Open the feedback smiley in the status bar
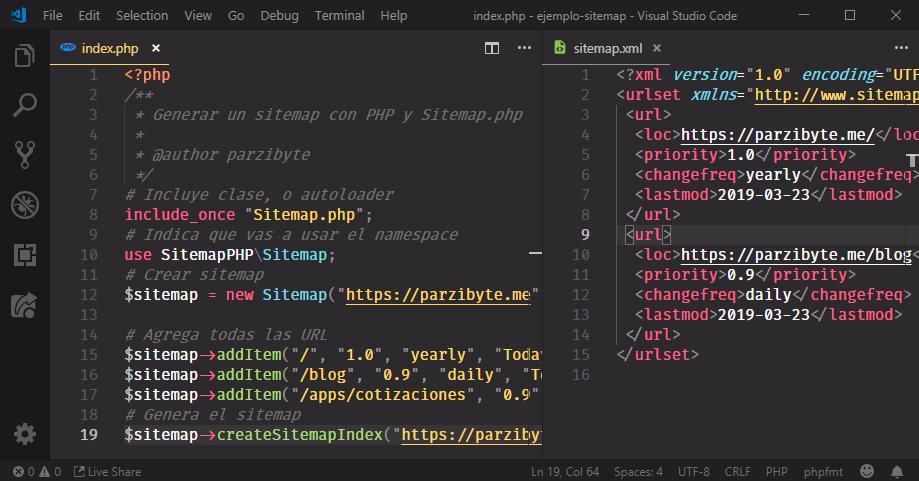919x481 pixels. 867,471
